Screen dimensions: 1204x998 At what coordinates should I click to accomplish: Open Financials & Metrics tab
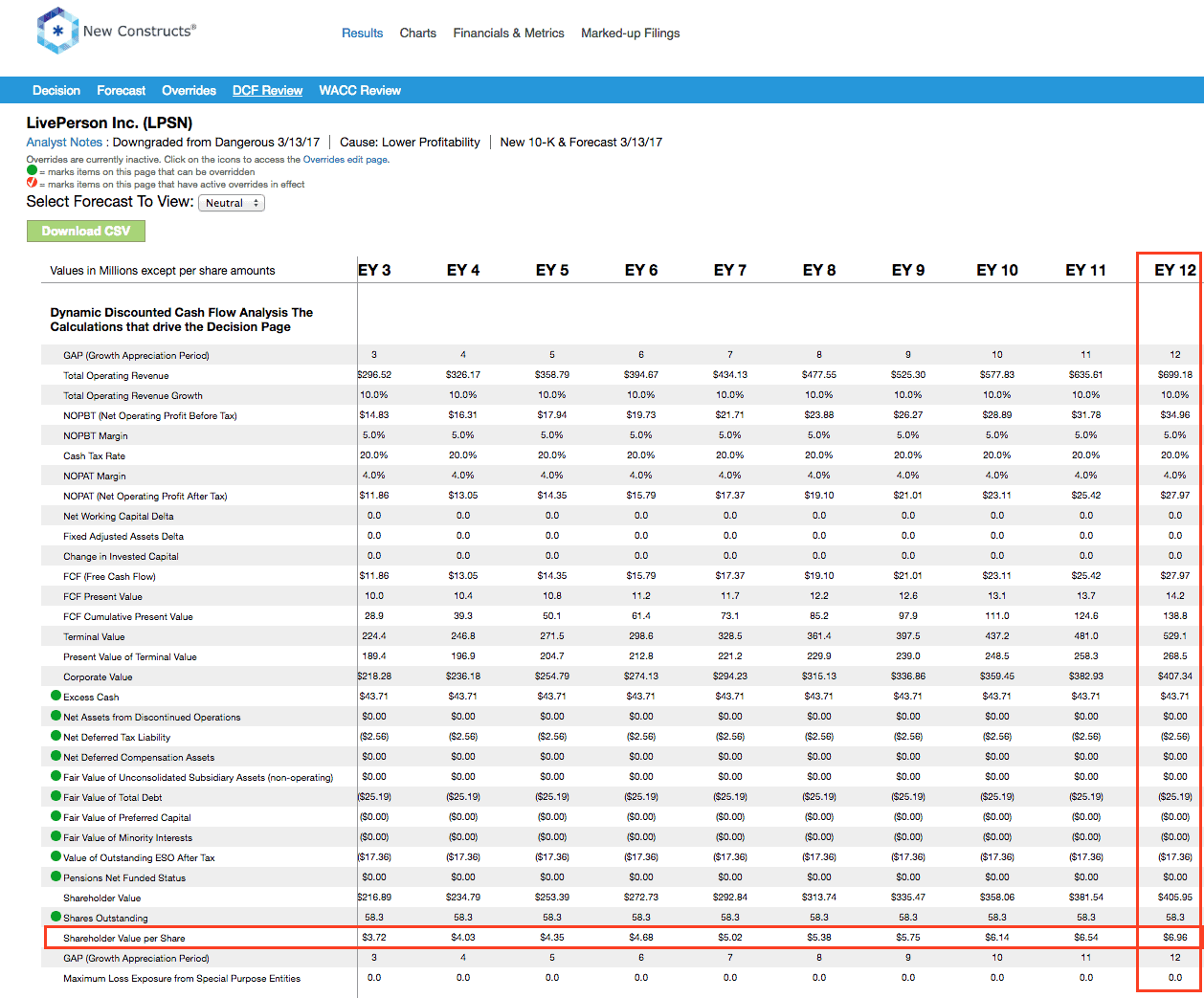point(509,33)
